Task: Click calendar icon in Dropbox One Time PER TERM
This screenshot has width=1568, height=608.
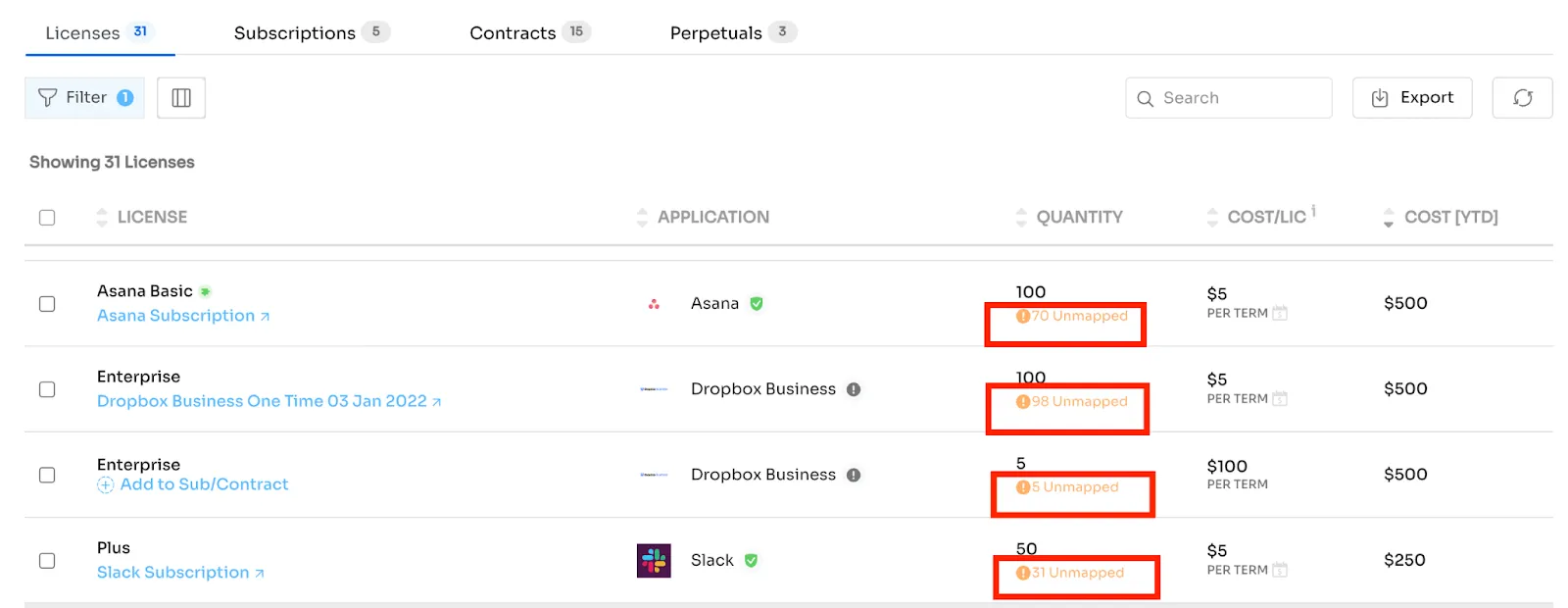Action: pos(1280,399)
